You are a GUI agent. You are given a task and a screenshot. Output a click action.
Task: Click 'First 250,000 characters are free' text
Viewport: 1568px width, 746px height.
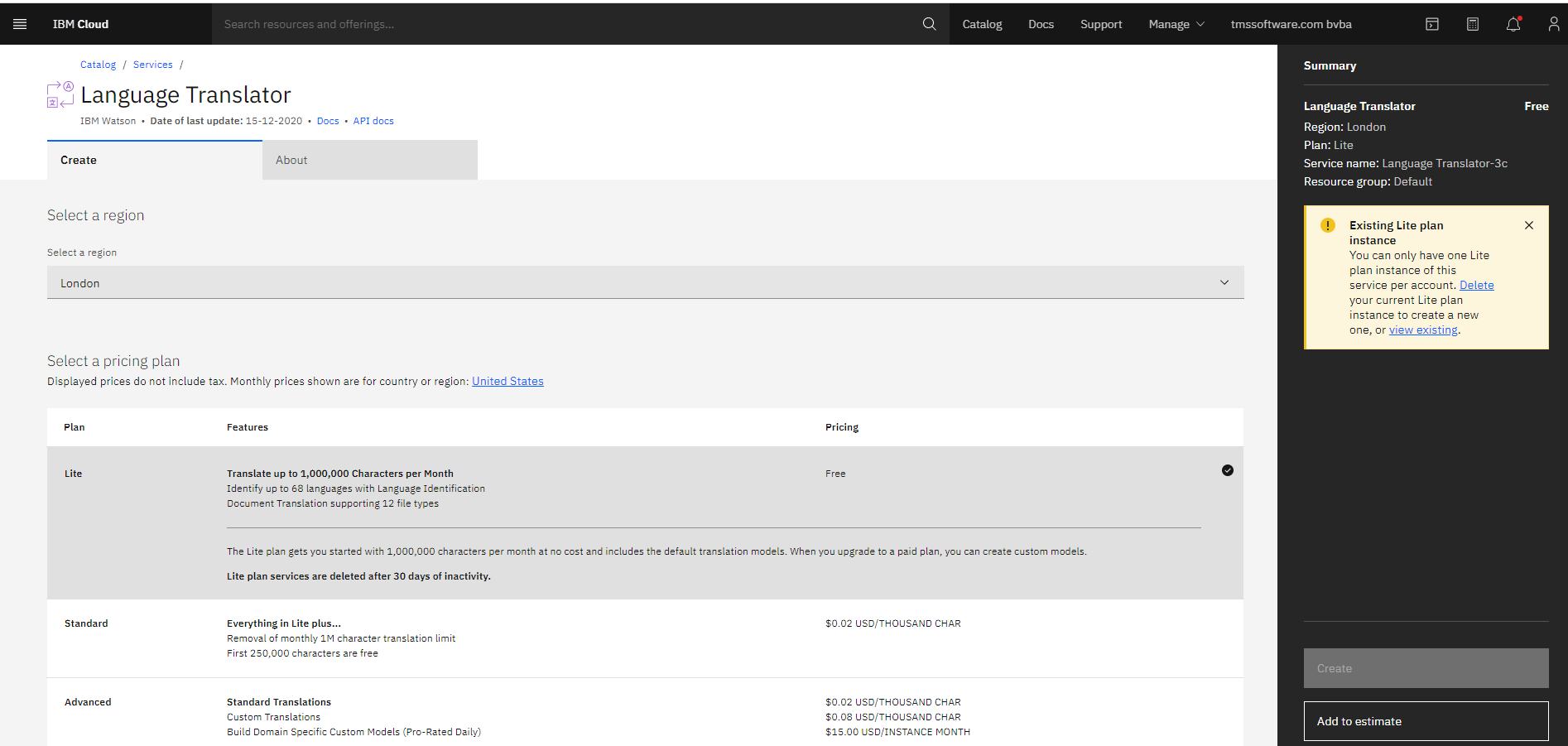coord(302,653)
